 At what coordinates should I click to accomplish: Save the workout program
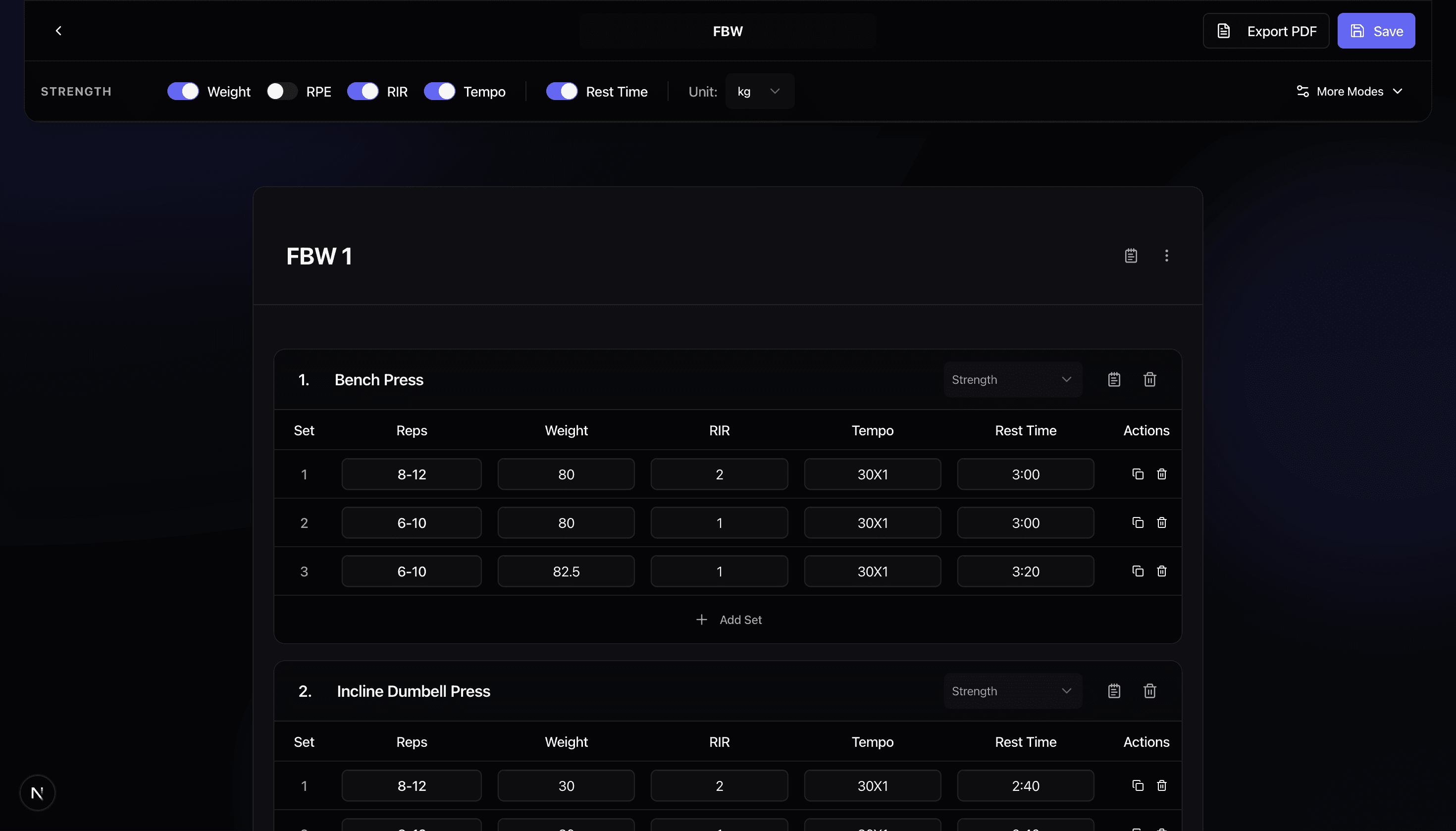pyautogui.click(x=1375, y=31)
